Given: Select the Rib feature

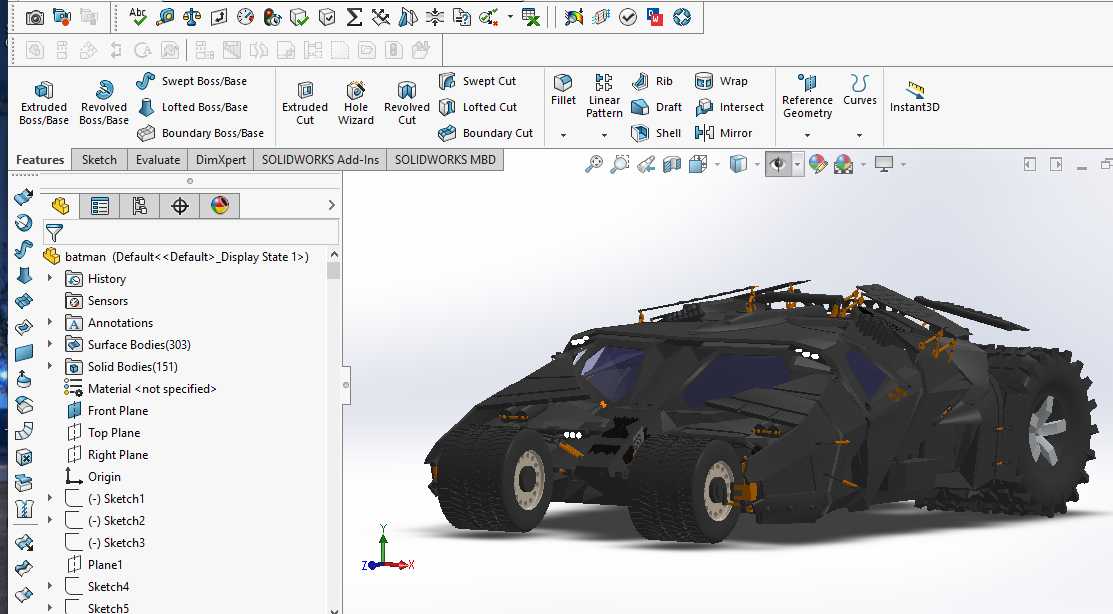Looking at the screenshot, I should tap(652, 81).
